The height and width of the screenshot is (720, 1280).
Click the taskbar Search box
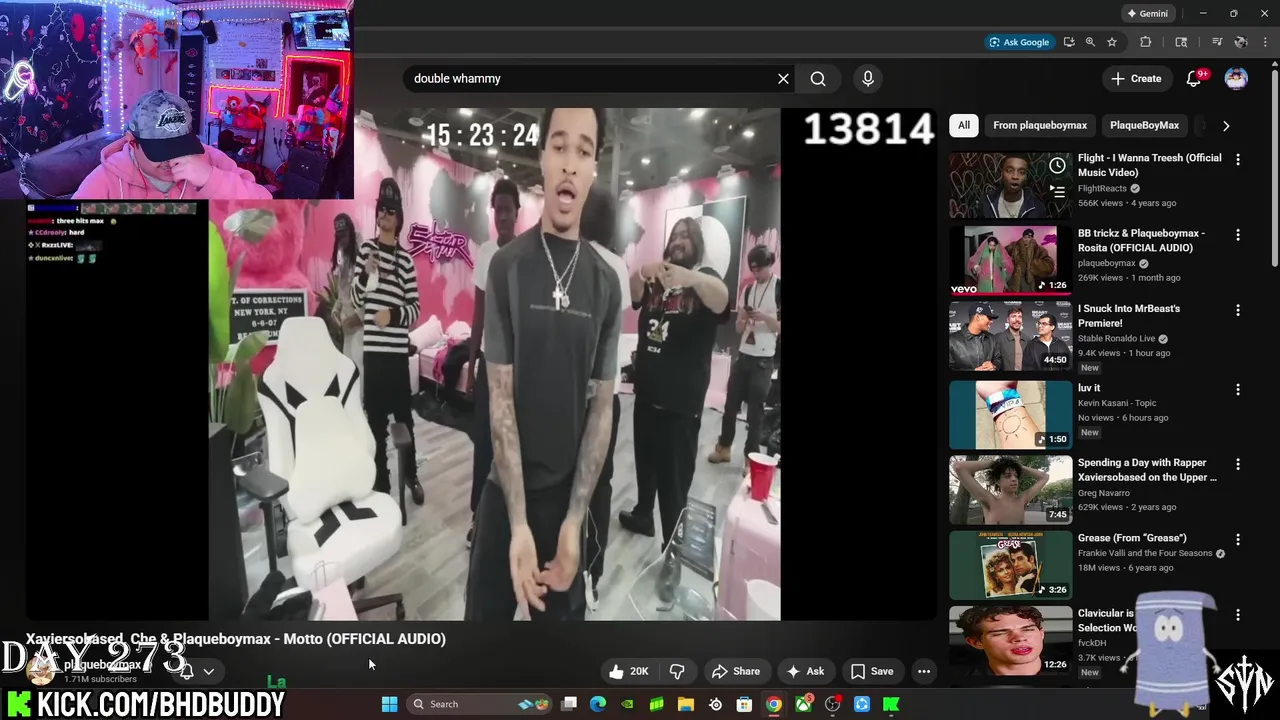pos(481,704)
